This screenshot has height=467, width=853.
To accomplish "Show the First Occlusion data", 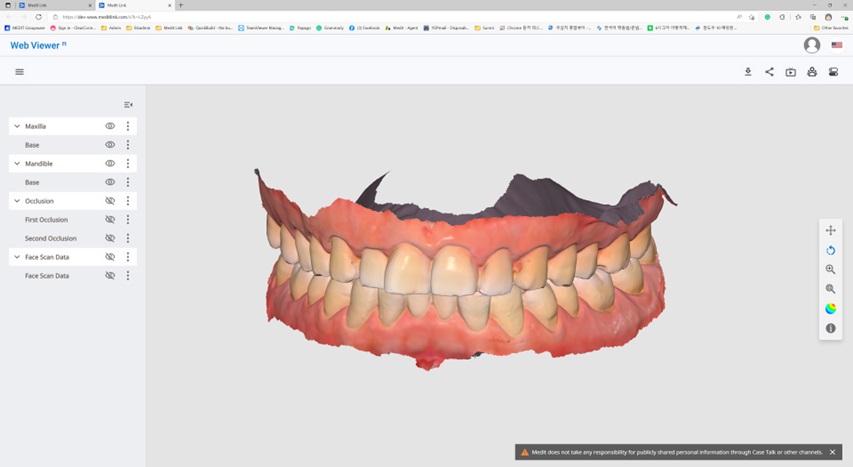I will 110,219.
